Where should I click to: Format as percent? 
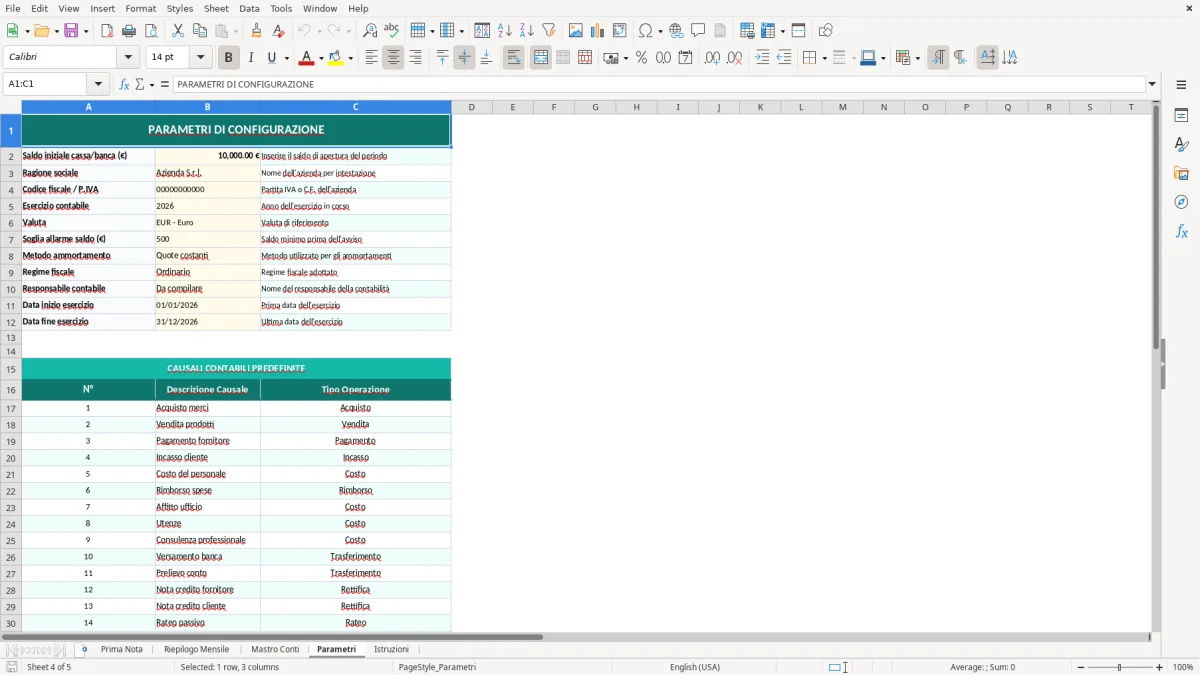641,58
